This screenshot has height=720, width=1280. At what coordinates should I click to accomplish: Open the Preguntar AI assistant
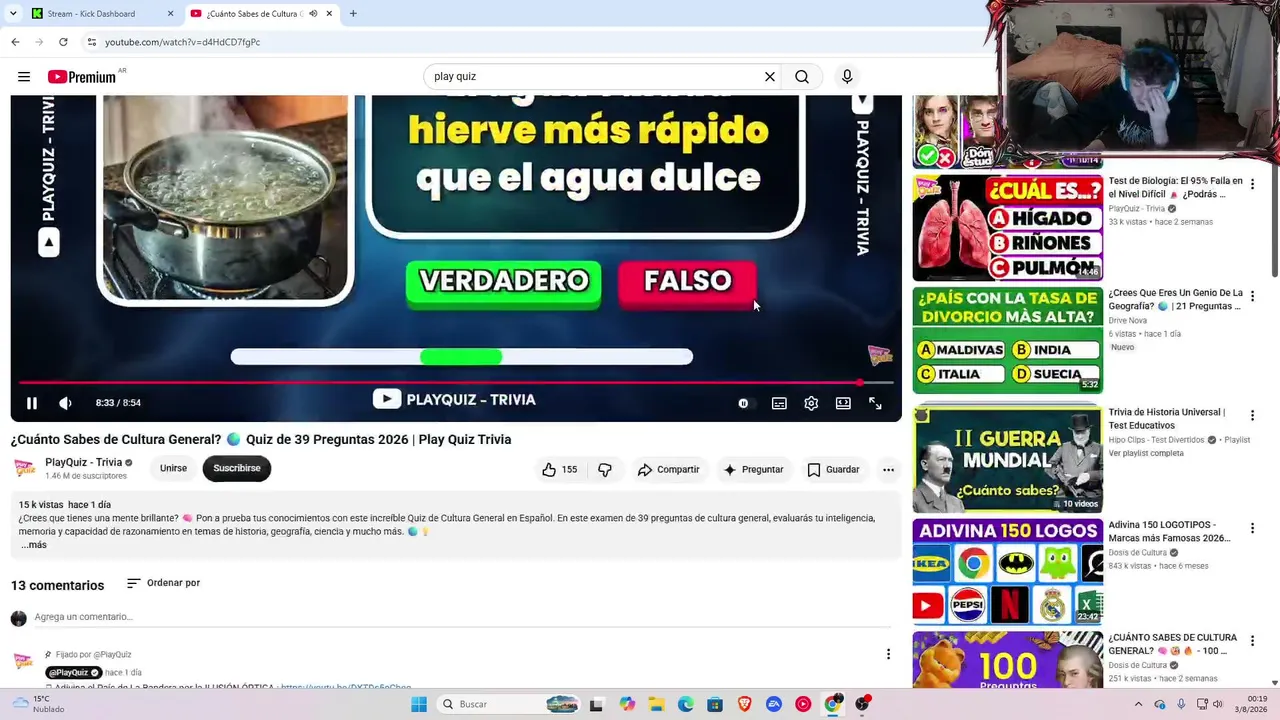pos(753,469)
